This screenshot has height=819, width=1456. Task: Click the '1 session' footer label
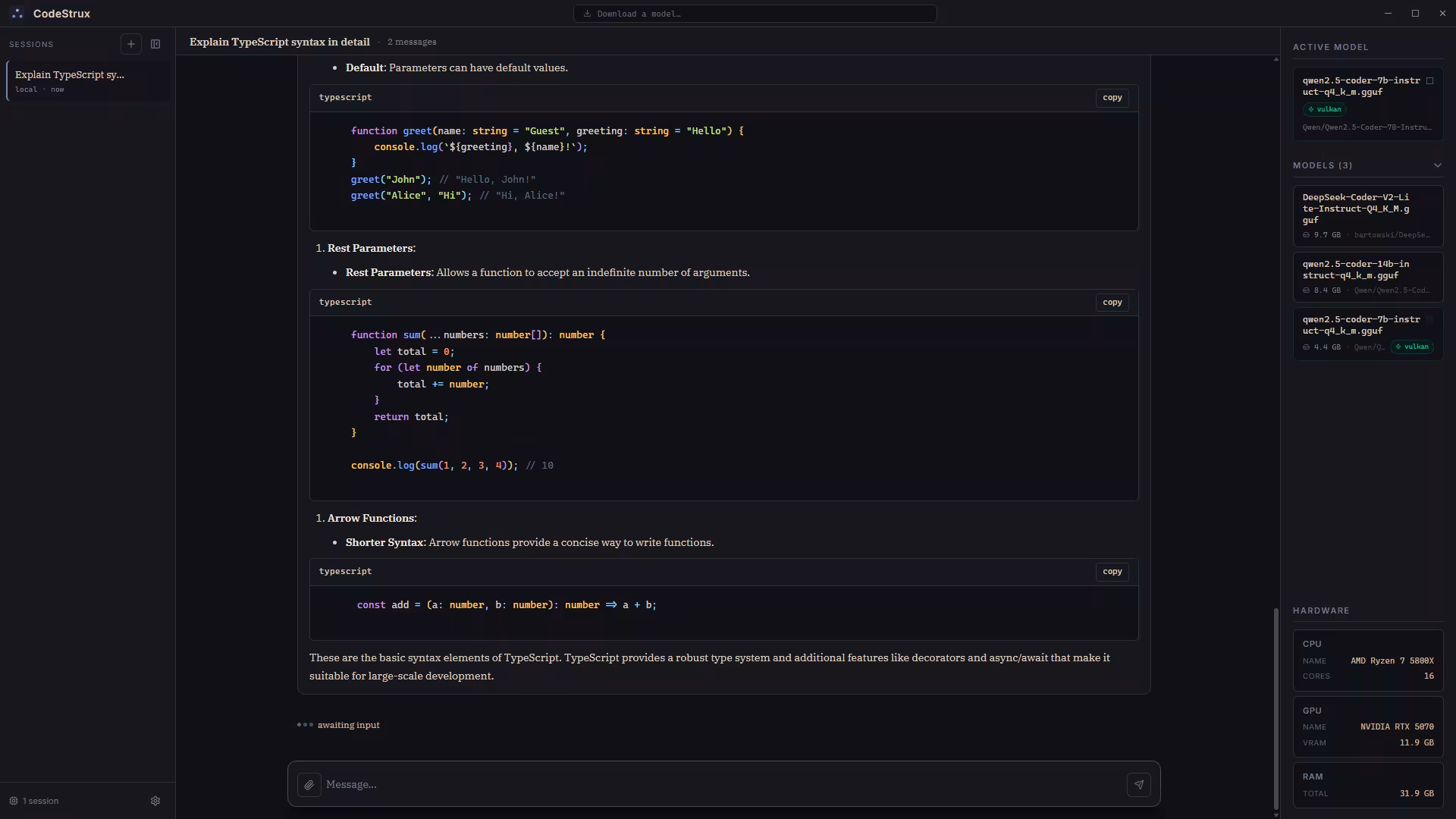click(40, 801)
